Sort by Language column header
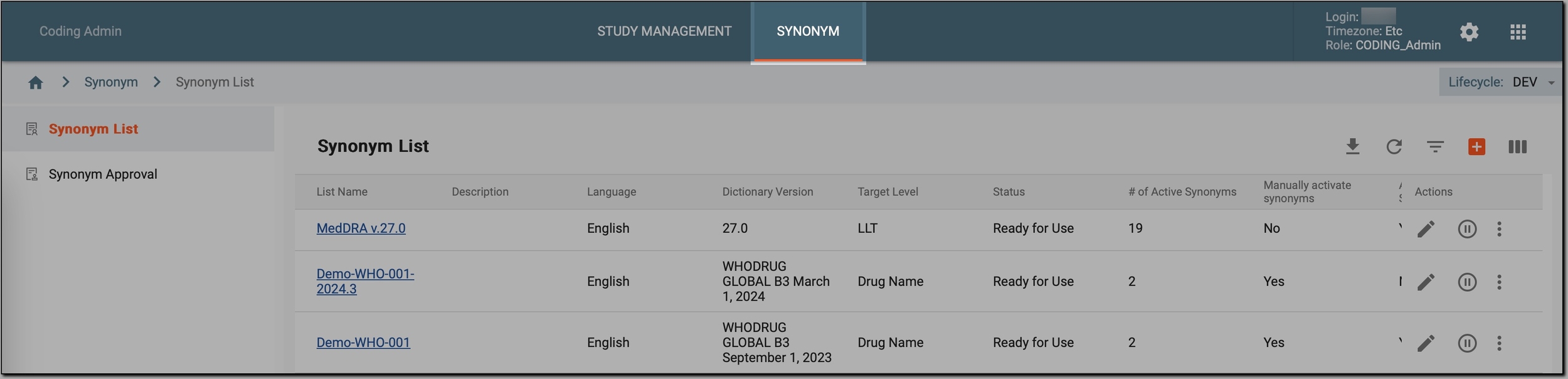This screenshot has width=1568, height=379. 612,192
